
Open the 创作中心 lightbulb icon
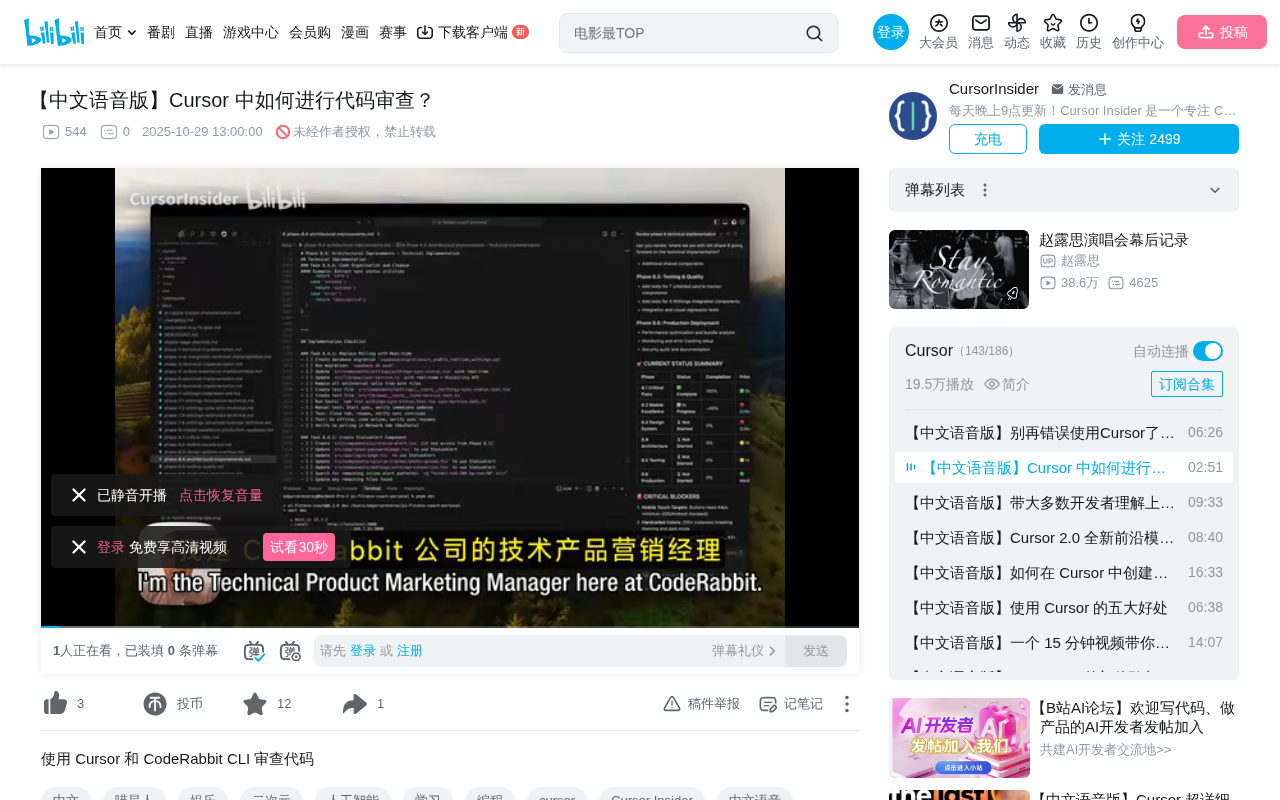click(x=1138, y=23)
